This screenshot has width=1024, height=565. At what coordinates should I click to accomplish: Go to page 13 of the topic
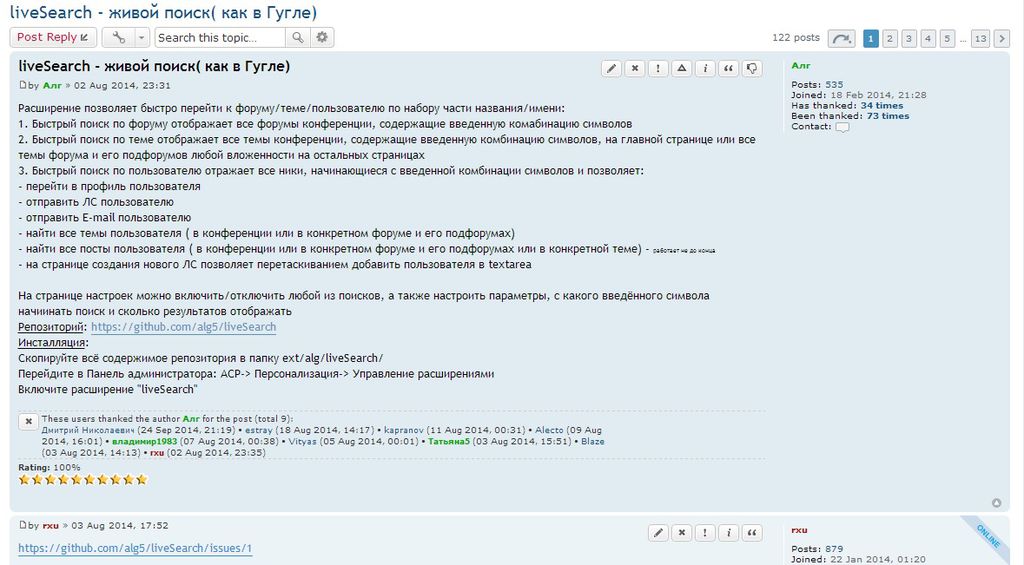pos(980,38)
